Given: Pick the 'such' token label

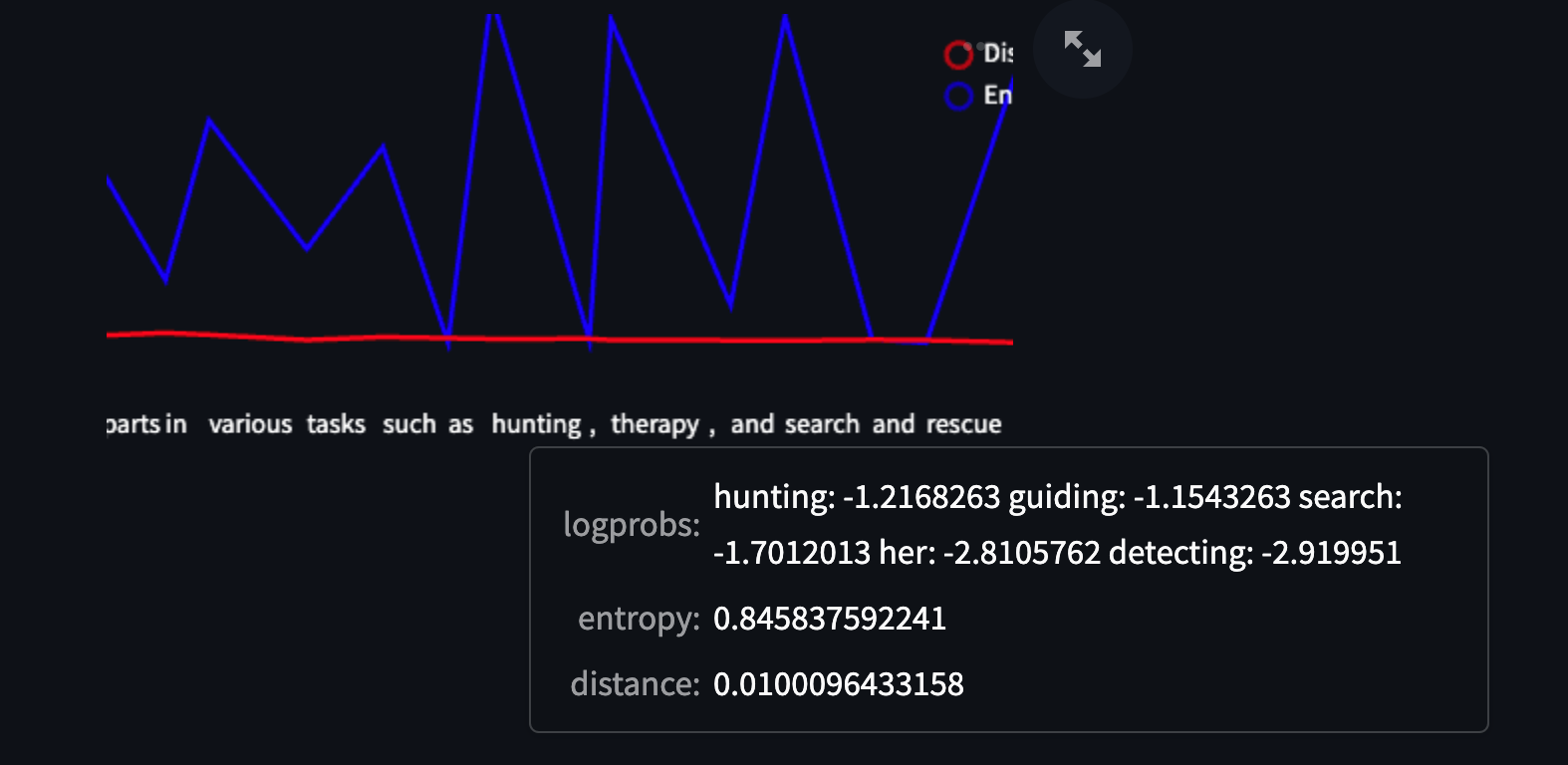Looking at the screenshot, I should [409, 424].
